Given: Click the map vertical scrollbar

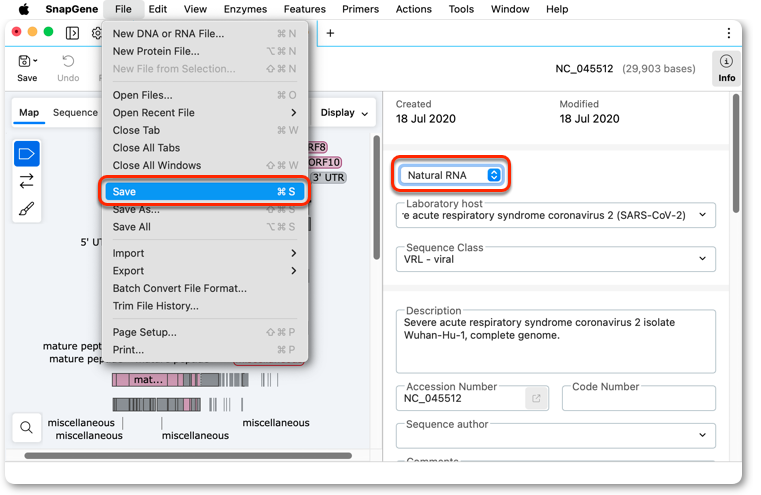Looking at the screenshot, I should [376, 197].
